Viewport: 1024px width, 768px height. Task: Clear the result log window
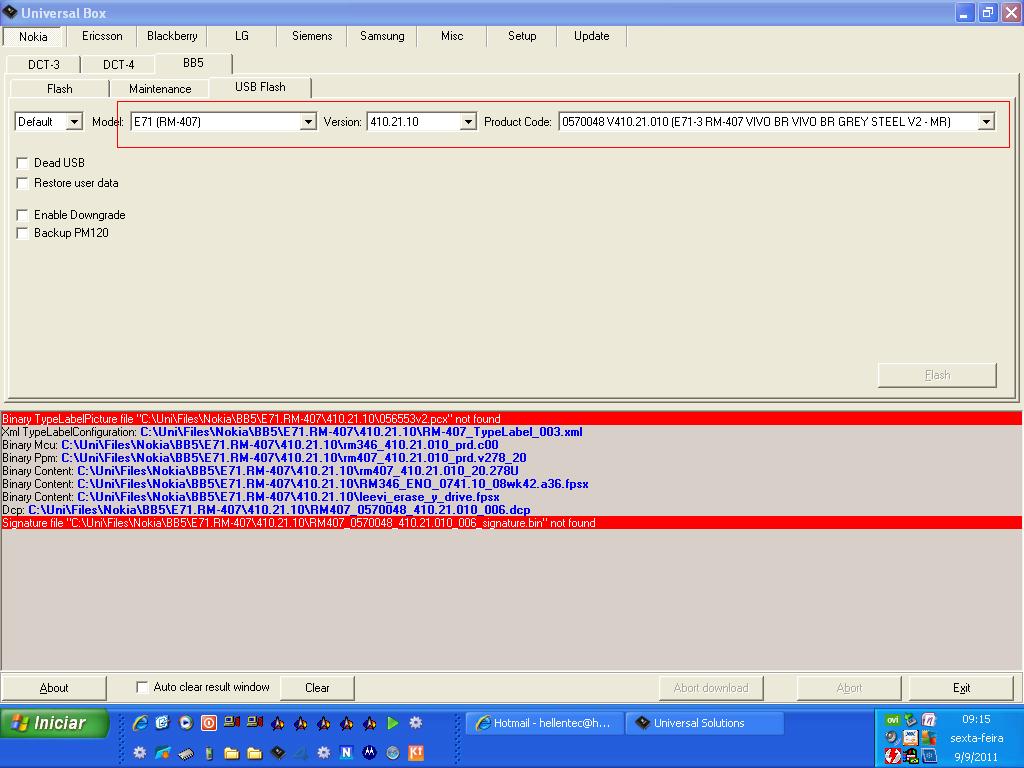point(317,688)
